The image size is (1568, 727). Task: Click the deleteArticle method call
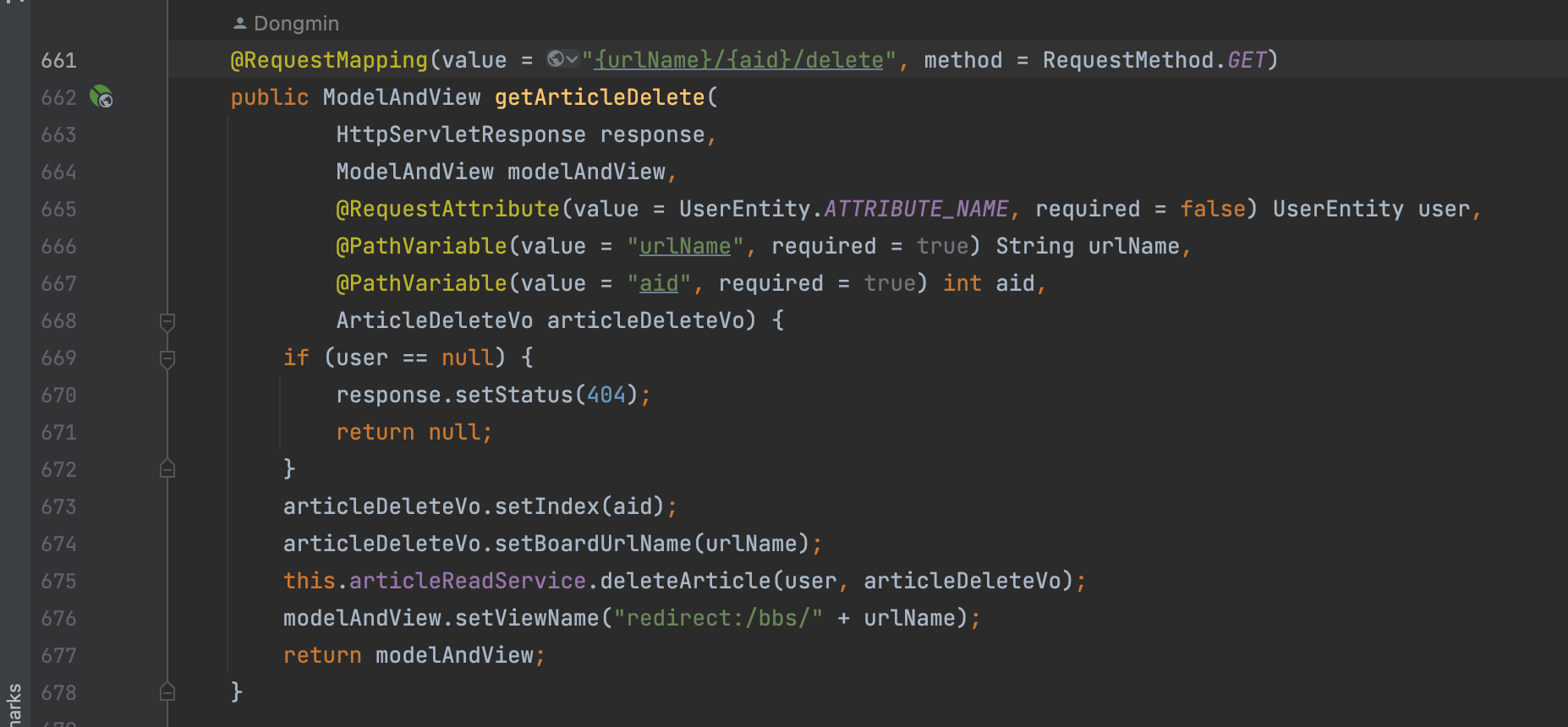coord(685,581)
